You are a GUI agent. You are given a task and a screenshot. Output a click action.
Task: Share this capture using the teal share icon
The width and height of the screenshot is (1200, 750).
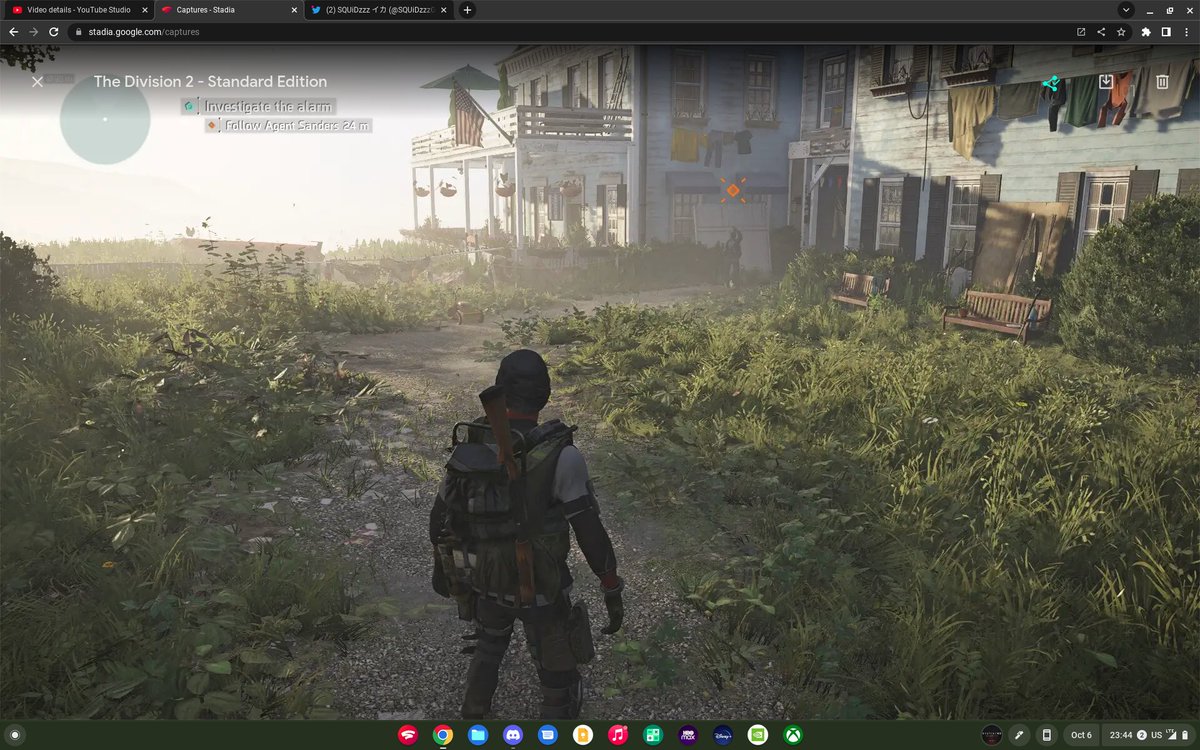coord(1051,82)
